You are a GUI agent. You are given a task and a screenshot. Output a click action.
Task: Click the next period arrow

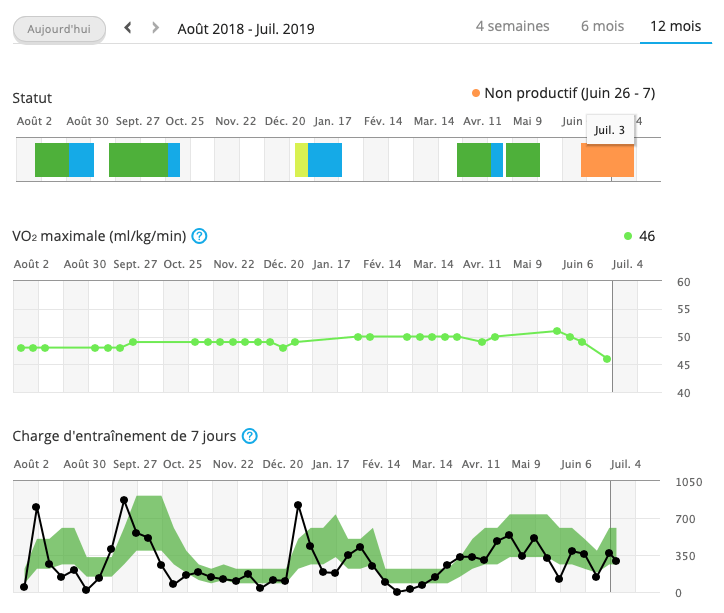(155, 28)
